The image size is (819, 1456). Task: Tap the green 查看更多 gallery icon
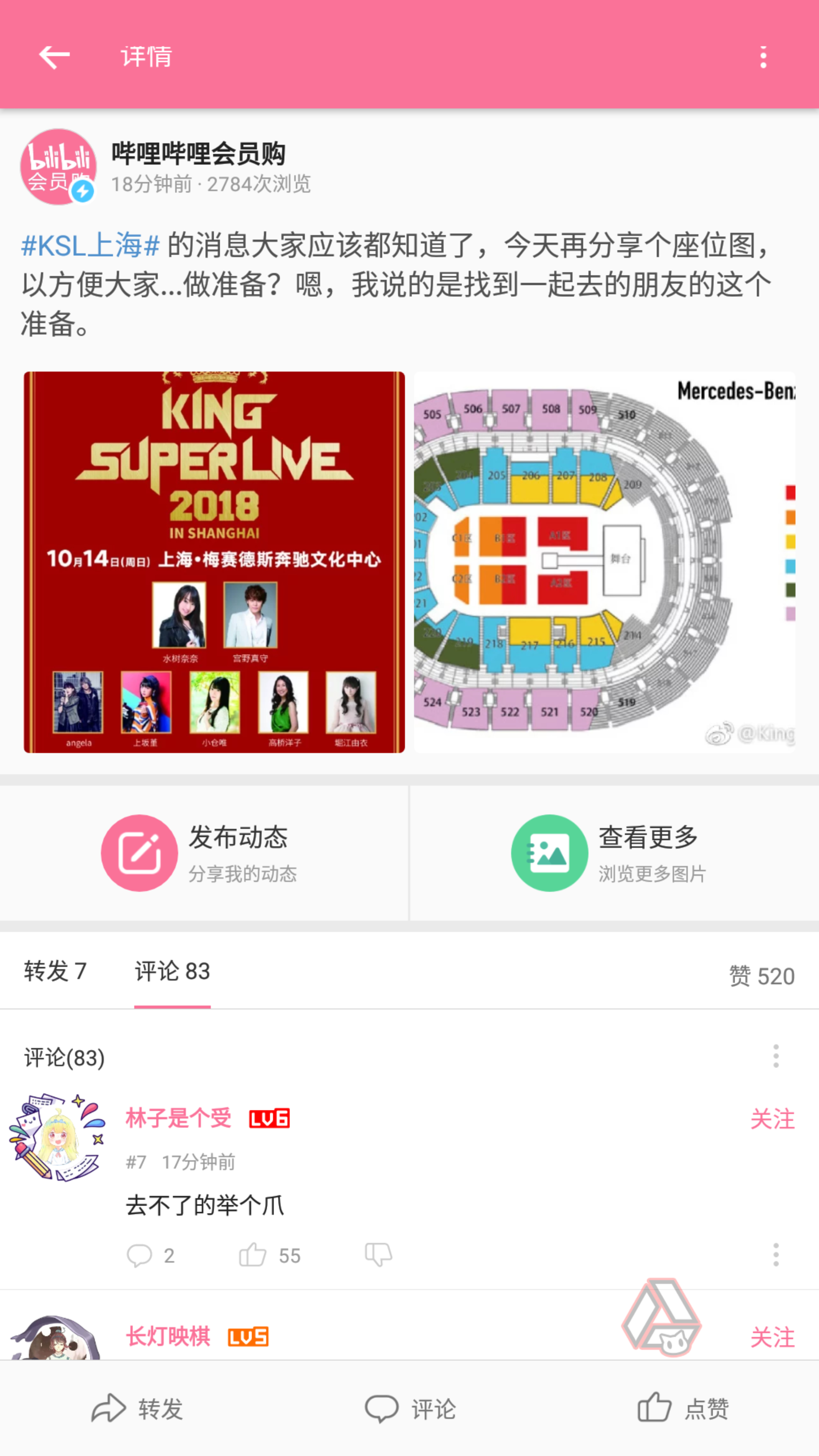pos(549,853)
